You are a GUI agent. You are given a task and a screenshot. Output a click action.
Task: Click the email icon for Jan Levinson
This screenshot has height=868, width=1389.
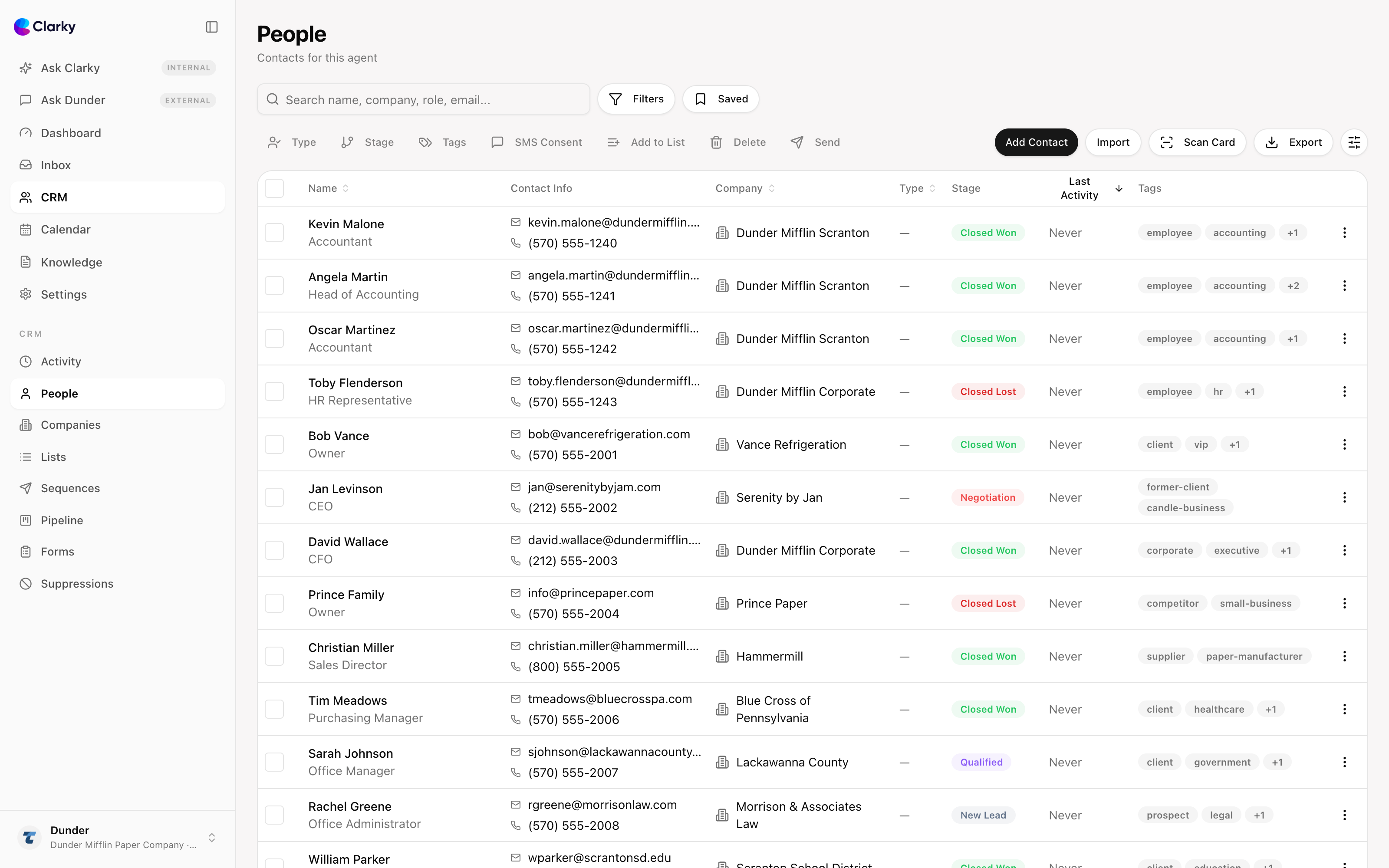tap(515, 487)
